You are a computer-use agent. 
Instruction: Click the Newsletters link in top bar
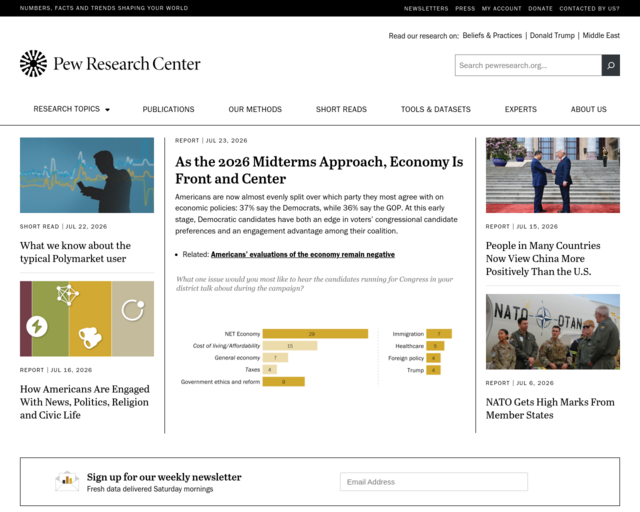[426, 8]
